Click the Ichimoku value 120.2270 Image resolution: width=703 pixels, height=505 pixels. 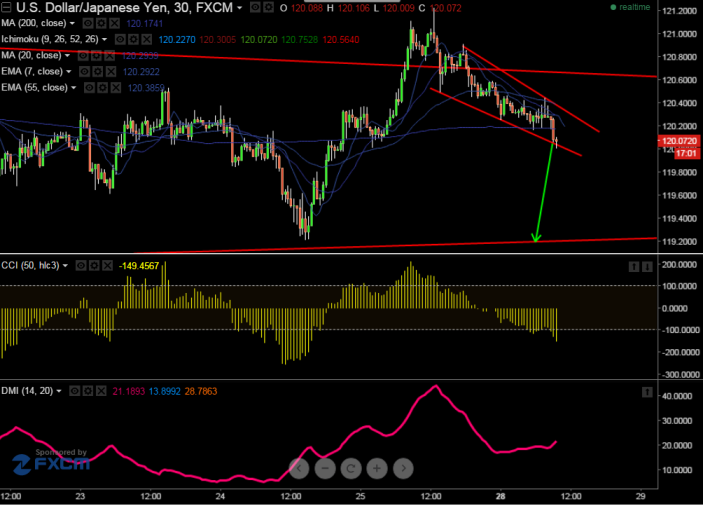point(177,40)
